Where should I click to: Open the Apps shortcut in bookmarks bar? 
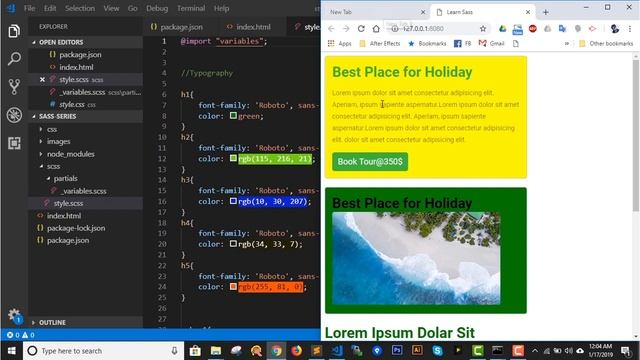pos(340,44)
